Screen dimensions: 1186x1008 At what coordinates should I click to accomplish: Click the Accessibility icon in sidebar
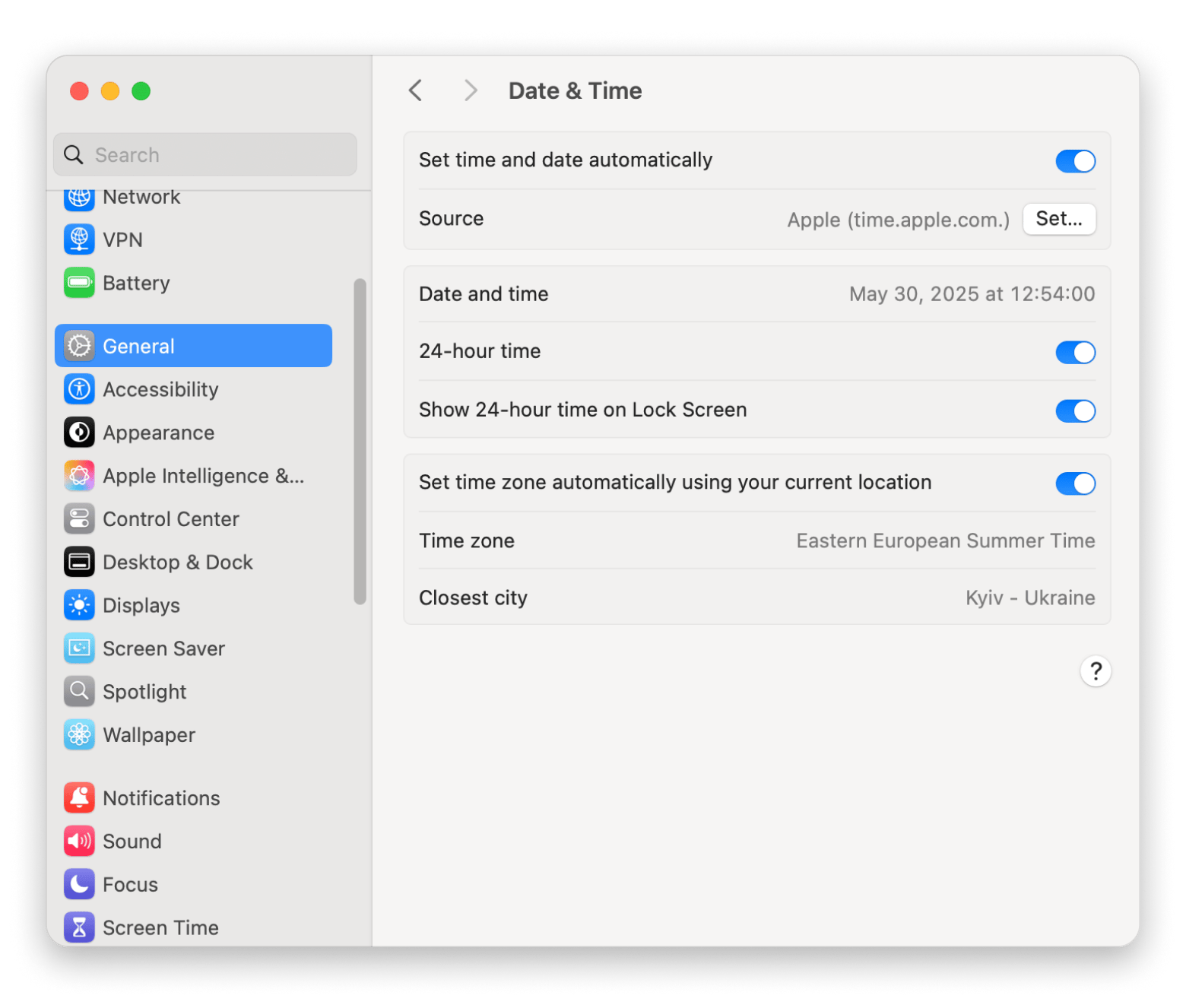pyautogui.click(x=79, y=389)
